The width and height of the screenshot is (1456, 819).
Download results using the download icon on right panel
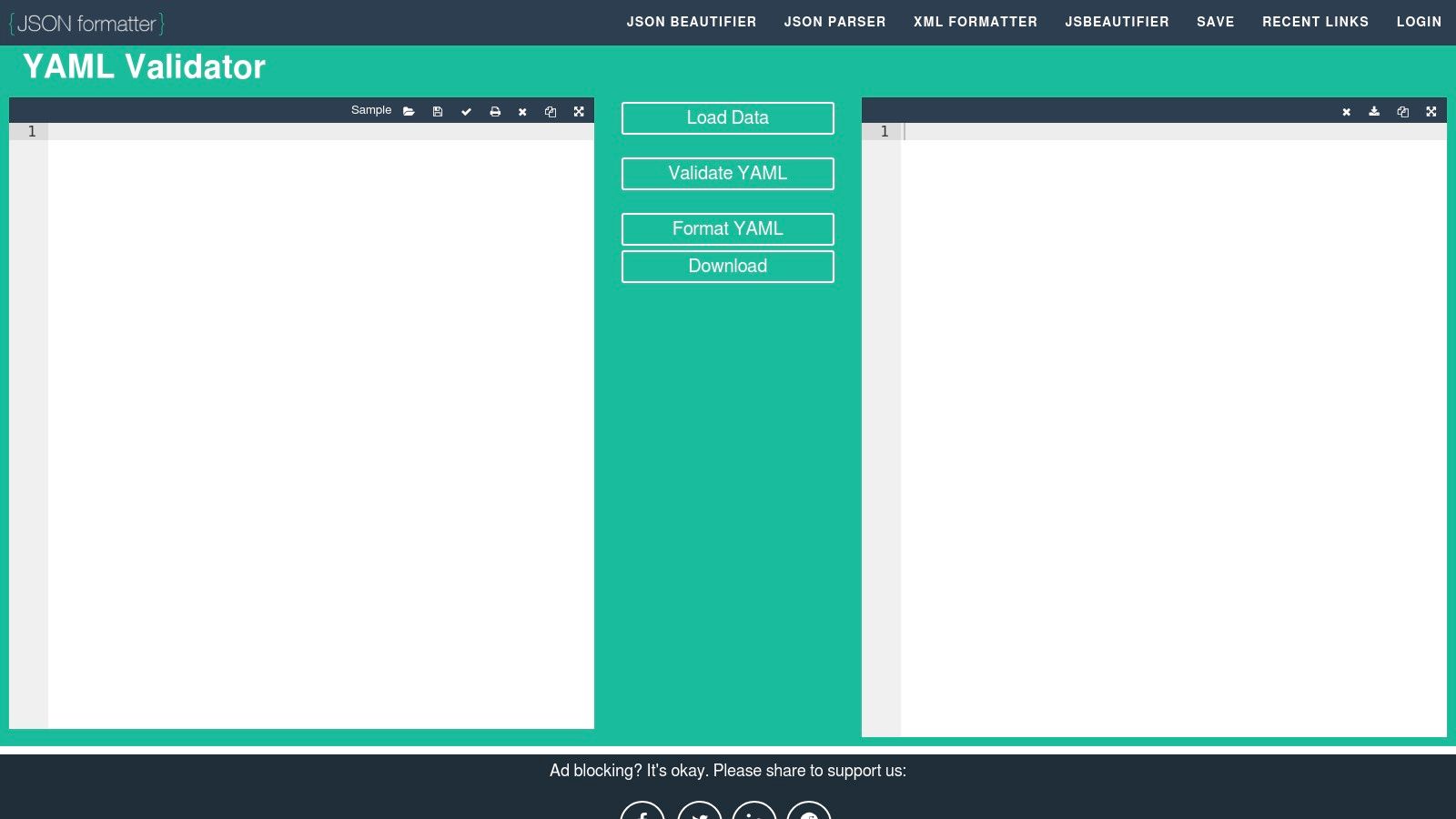[x=1373, y=111]
